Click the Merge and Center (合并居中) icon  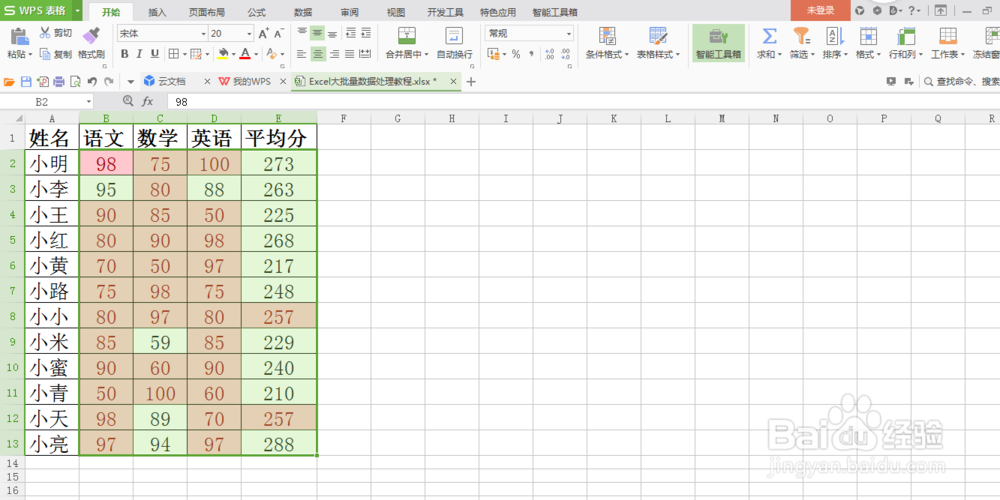(x=406, y=36)
